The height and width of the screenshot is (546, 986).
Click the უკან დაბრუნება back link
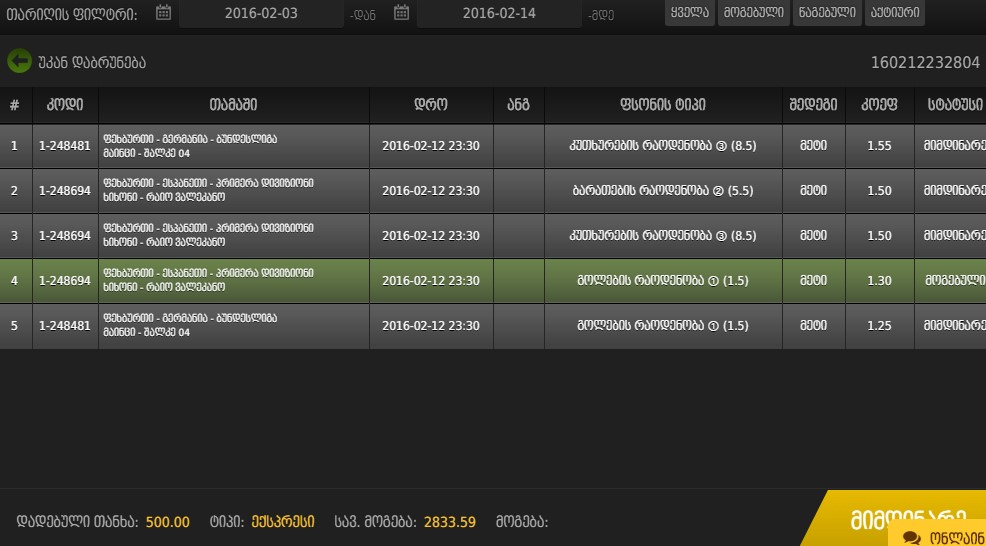point(92,62)
